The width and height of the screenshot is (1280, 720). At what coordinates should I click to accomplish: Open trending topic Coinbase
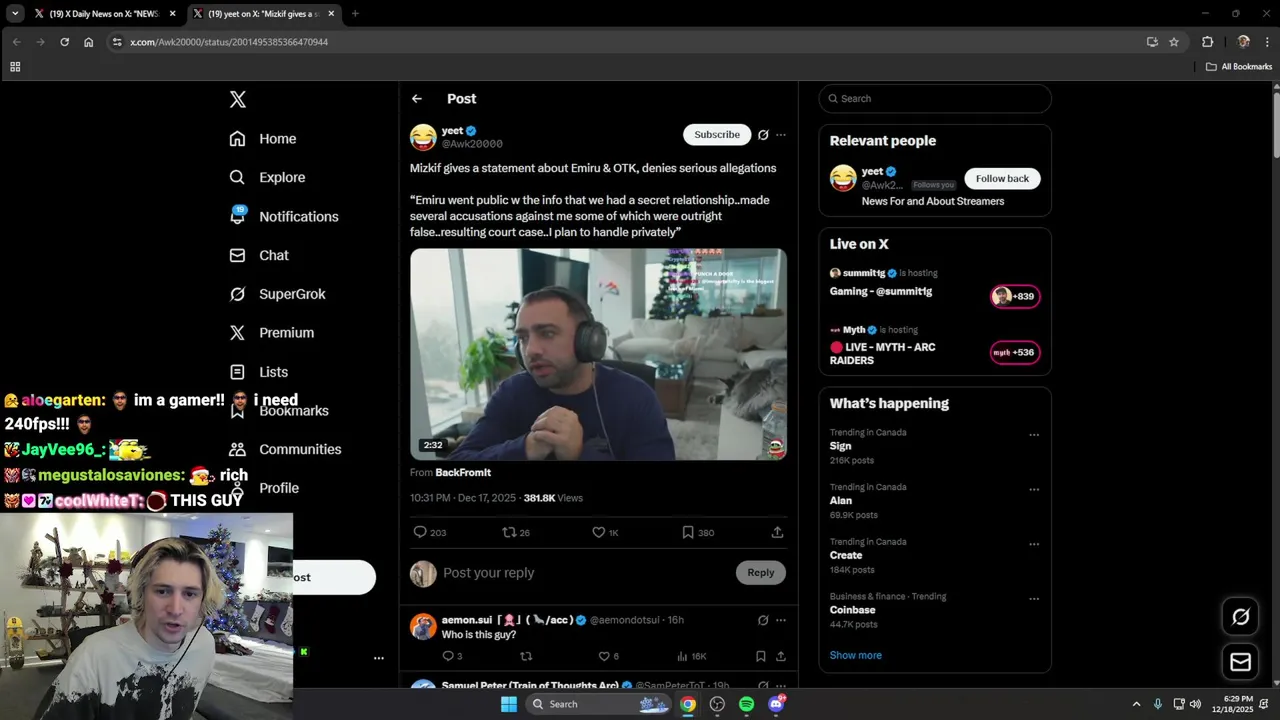coord(853,610)
